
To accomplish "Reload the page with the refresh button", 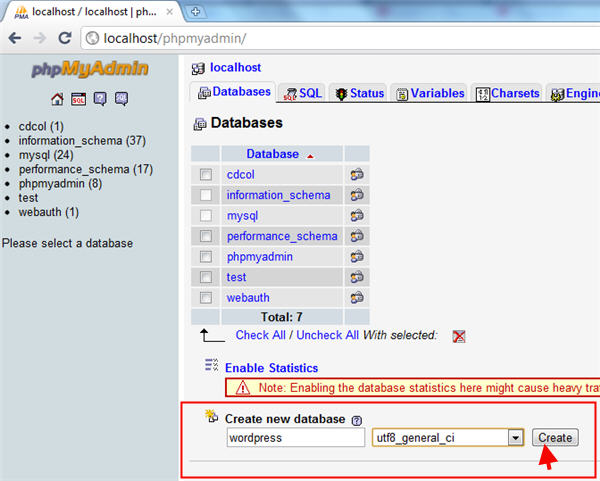I will click(65, 38).
